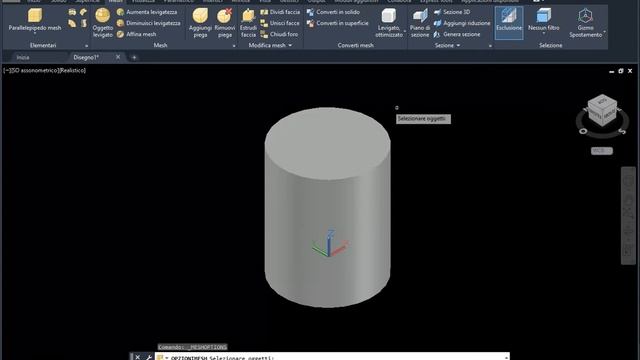Image resolution: width=640 pixels, height=360 pixels.
Task: Click Converti in solido
Action: click(333, 12)
